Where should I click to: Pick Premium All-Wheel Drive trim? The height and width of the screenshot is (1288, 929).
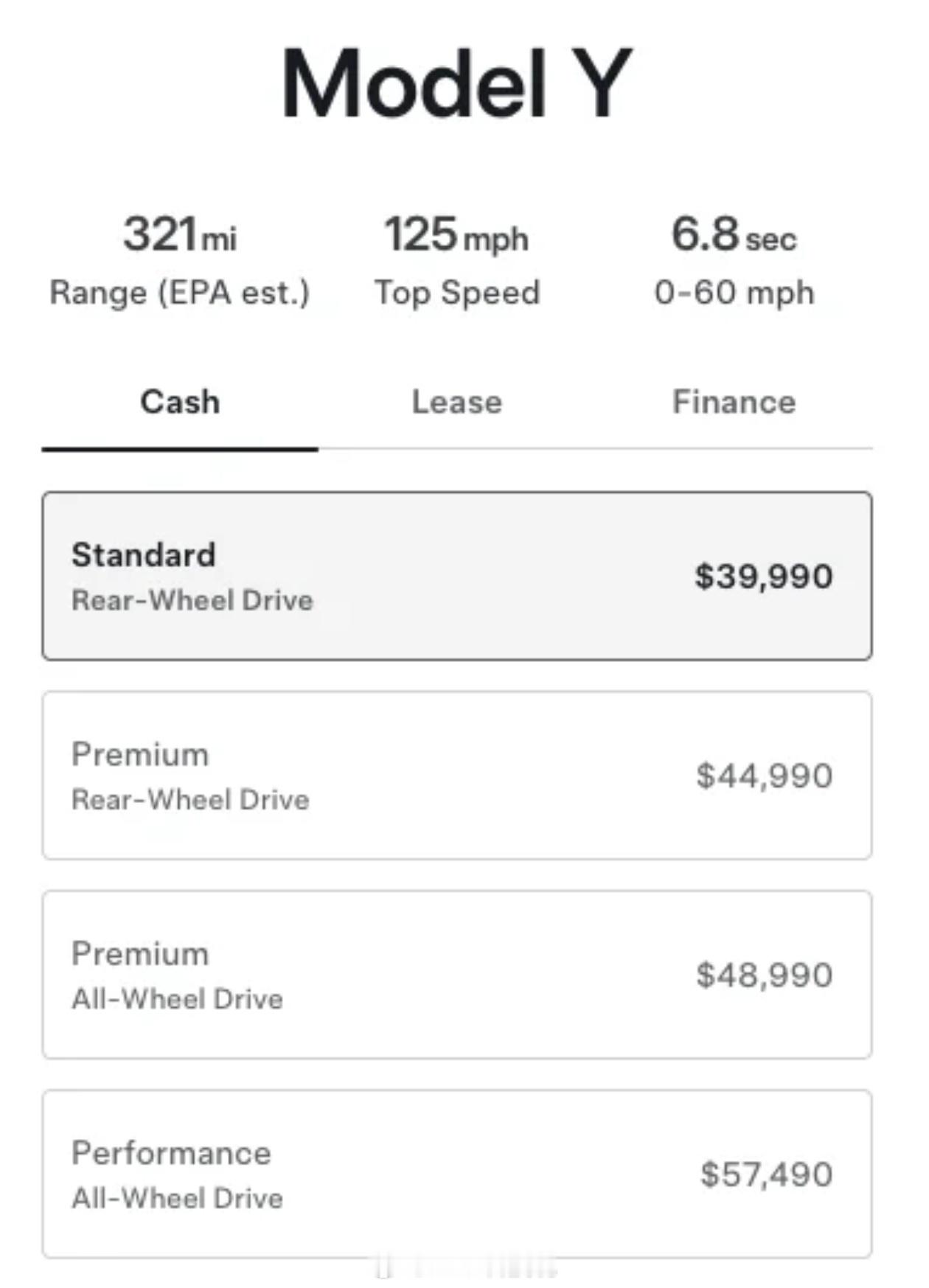[x=456, y=974]
